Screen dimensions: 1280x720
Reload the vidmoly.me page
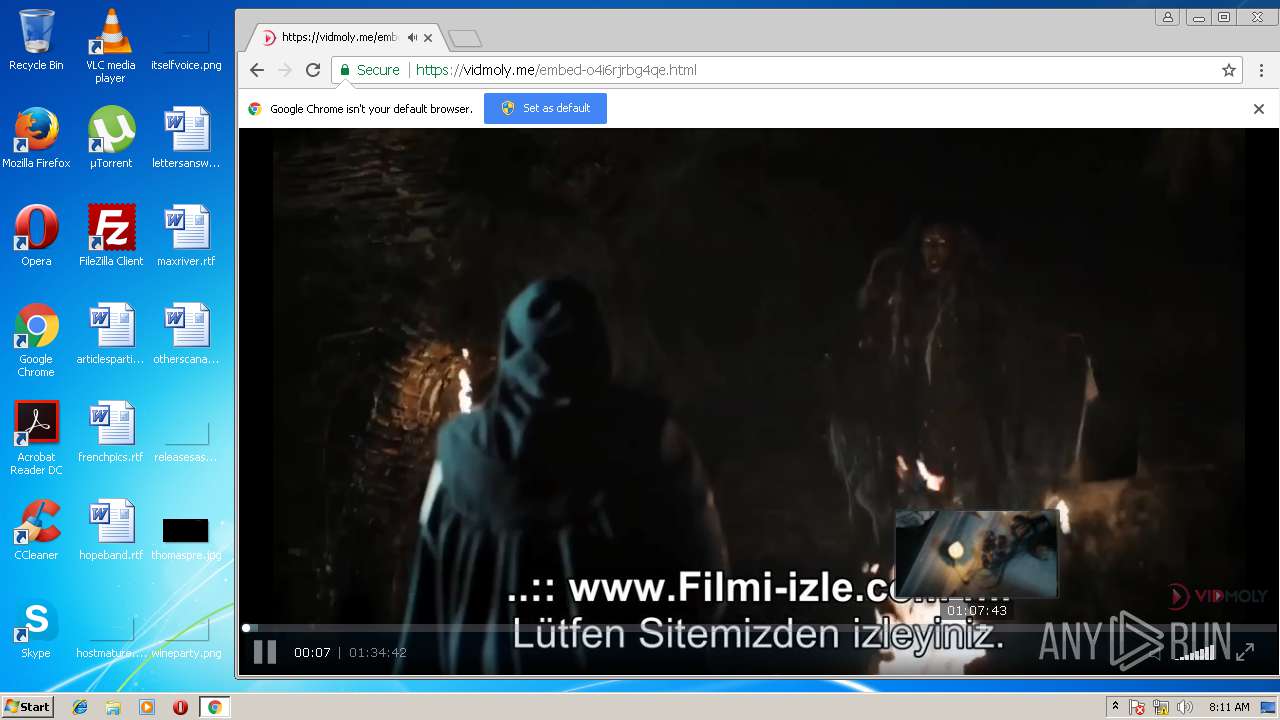pyautogui.click(x=313, y=70)
